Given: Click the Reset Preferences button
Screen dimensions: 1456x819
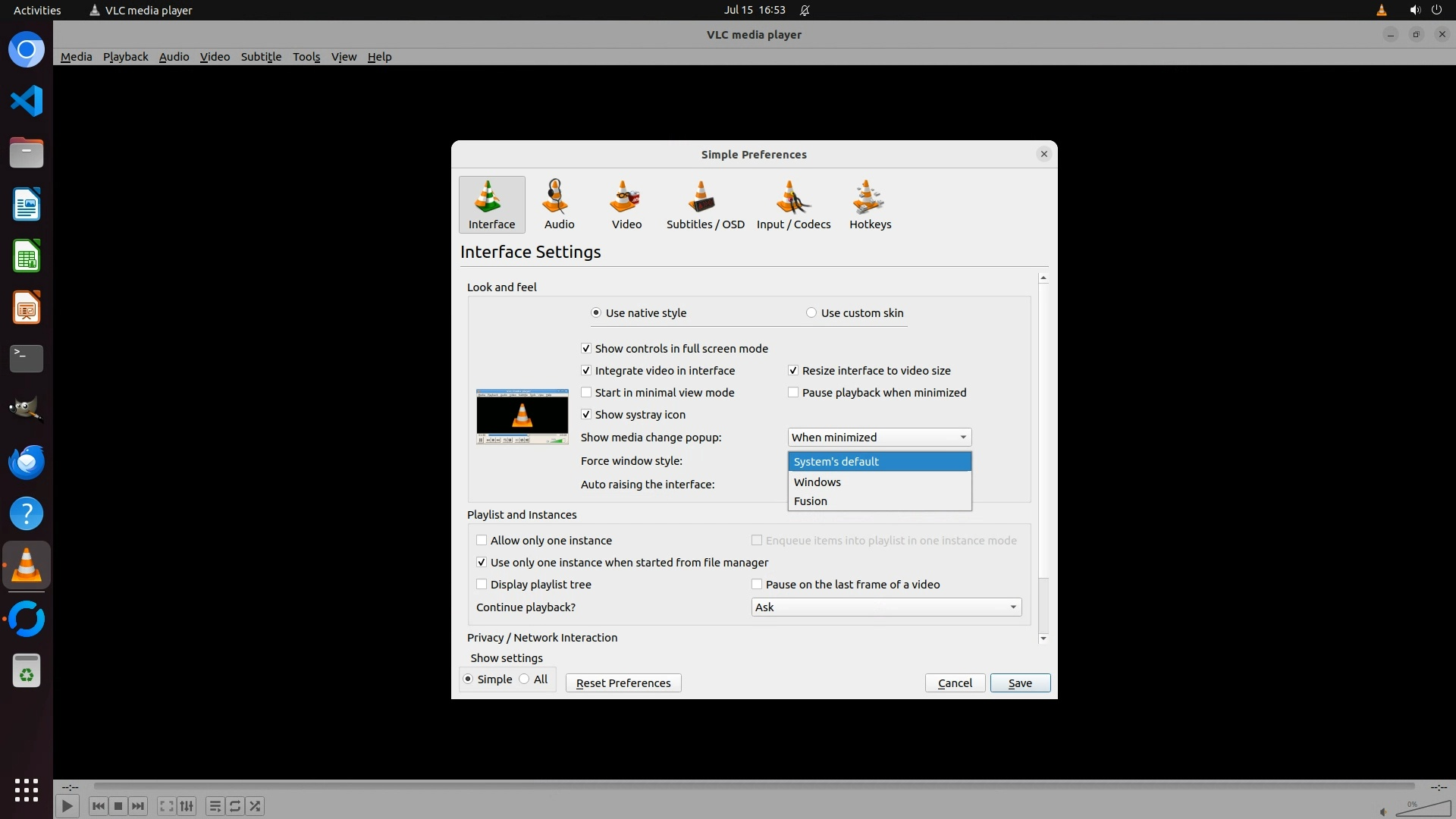Looking at the screenshot, I should [x=623, y=683].
